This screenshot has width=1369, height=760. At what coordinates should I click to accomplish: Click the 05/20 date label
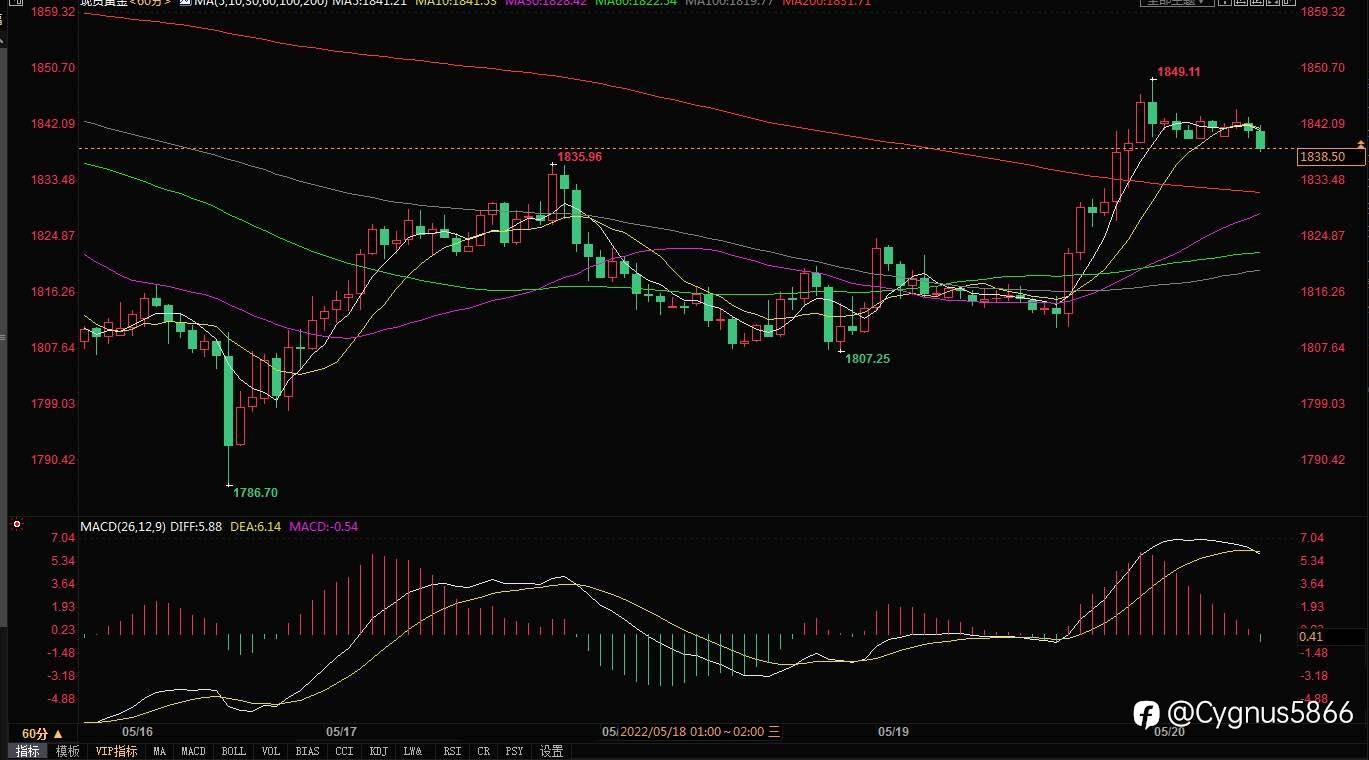[x=1169, y=732]
